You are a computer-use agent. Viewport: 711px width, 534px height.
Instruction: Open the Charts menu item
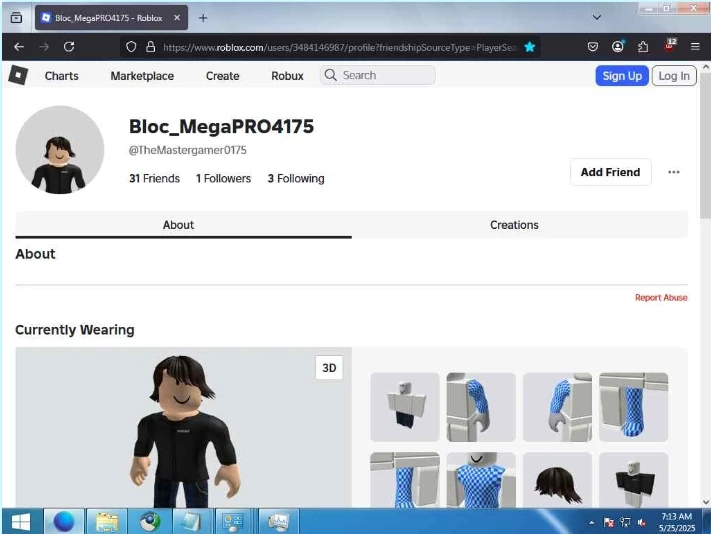point(62,76)
